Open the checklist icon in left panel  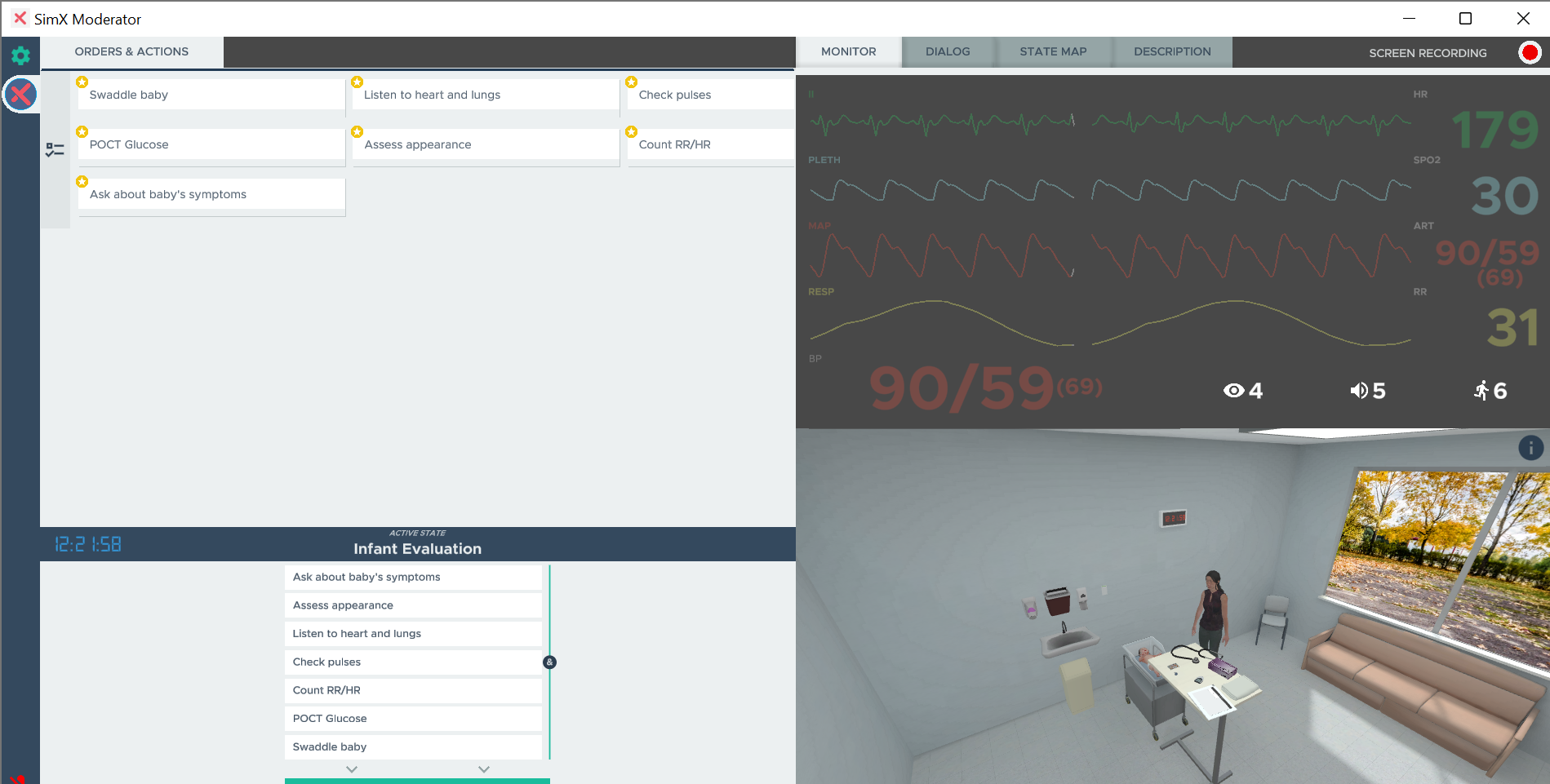[55, 150]
